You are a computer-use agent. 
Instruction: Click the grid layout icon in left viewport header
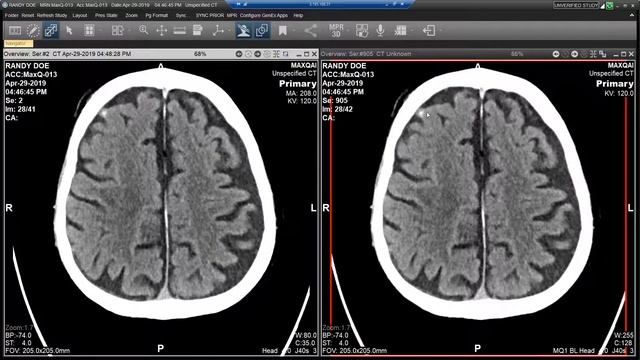pyautogui.click(x=276, y=54)
